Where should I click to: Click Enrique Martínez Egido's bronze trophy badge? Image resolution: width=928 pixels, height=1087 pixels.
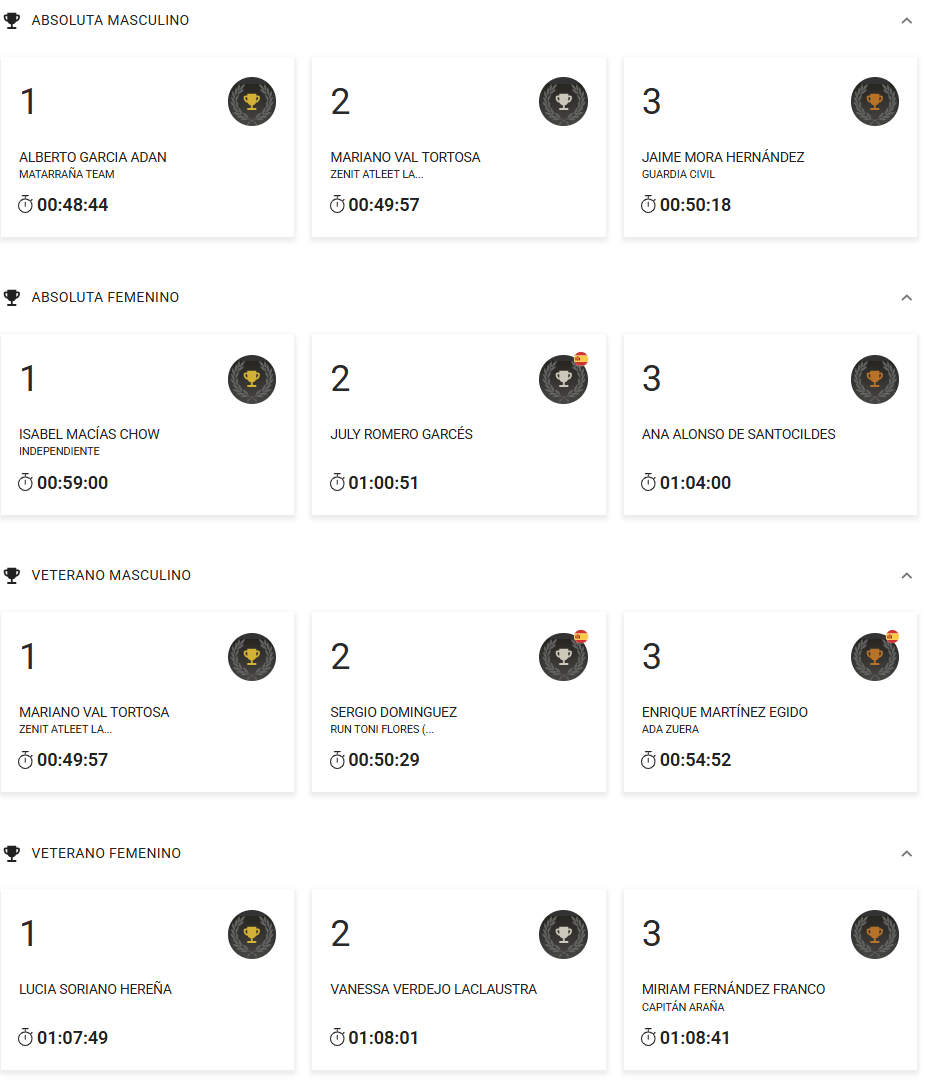coord(875,656)
